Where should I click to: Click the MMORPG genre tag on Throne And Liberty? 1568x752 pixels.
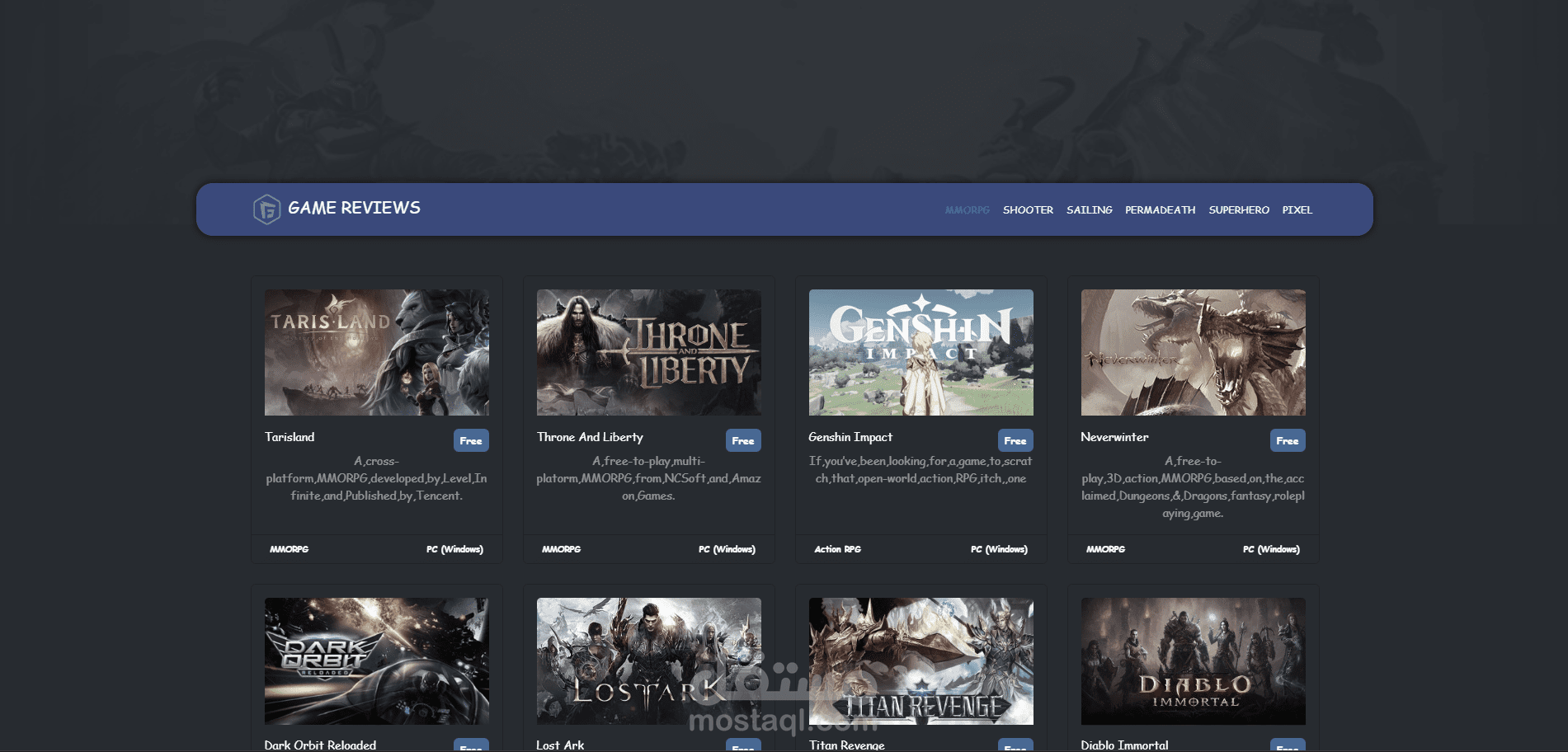562,549
